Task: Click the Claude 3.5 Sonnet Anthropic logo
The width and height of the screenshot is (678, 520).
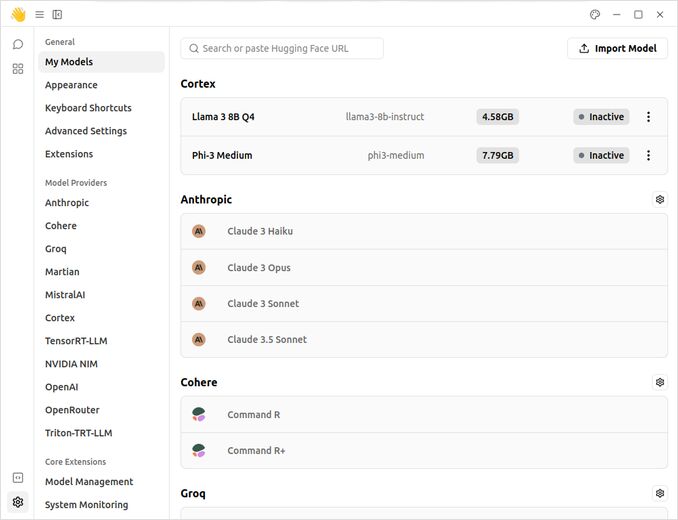Action: pos(199,340)
